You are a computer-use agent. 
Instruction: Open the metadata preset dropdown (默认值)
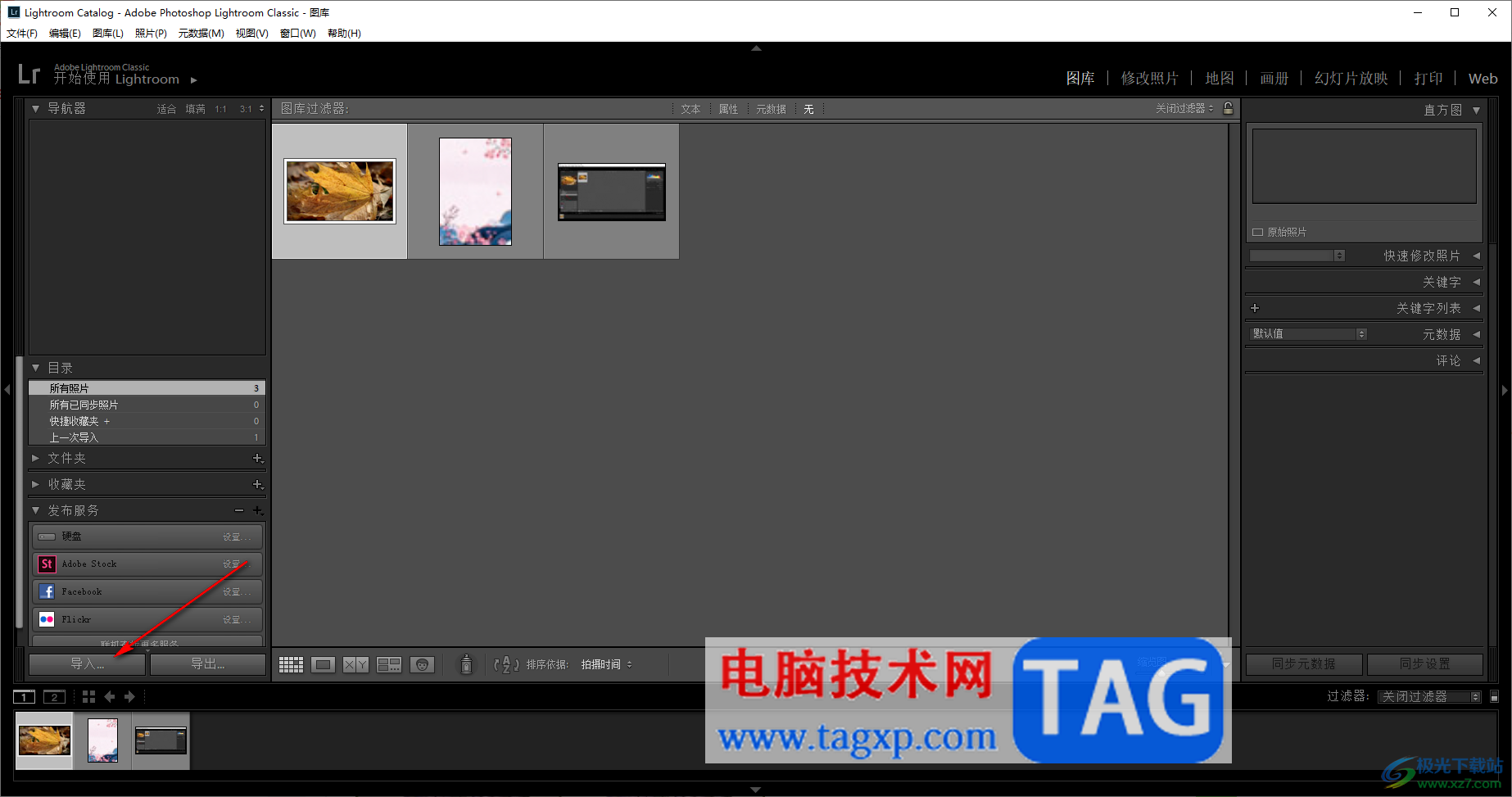(x=1309, y=333)
